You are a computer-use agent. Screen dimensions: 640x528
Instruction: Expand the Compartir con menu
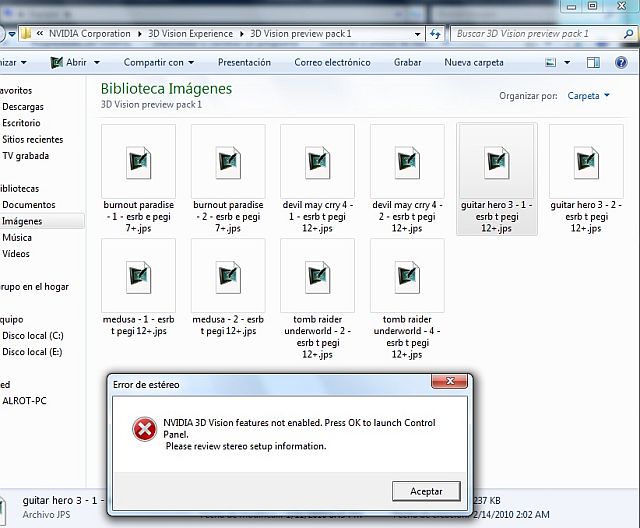(x=158, y=62)
